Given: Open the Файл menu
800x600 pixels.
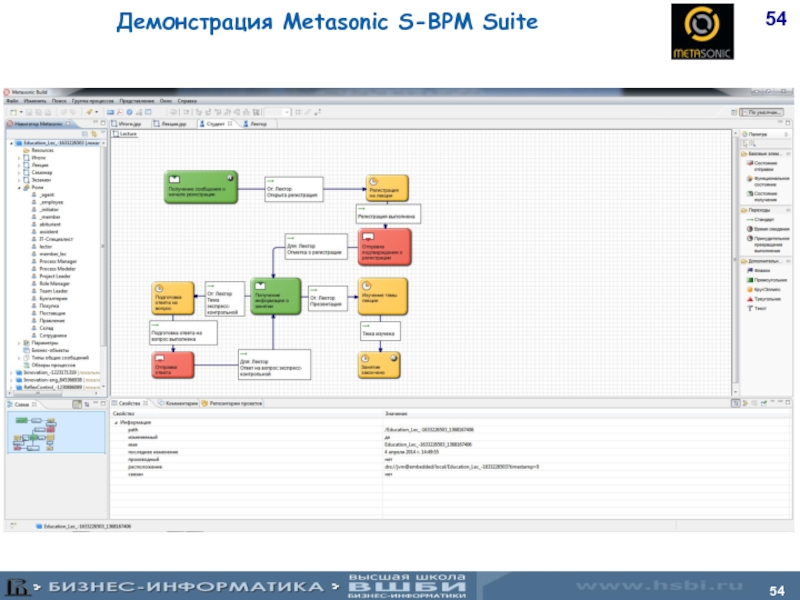Looking at the screenshot, I should [13, 101].
